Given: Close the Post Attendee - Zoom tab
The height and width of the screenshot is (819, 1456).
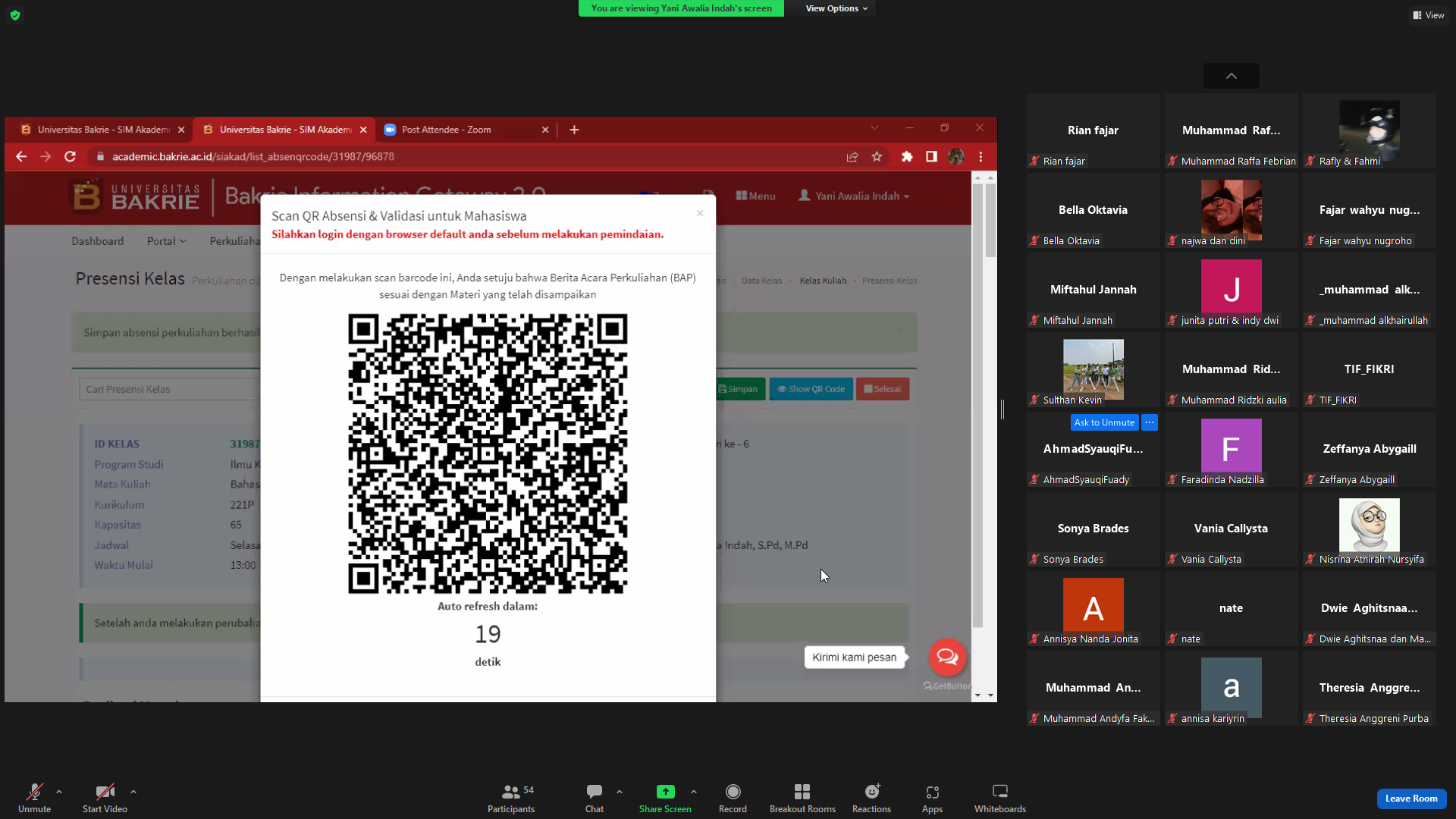Looking at the screenshot, I should (x=545, y=130).
